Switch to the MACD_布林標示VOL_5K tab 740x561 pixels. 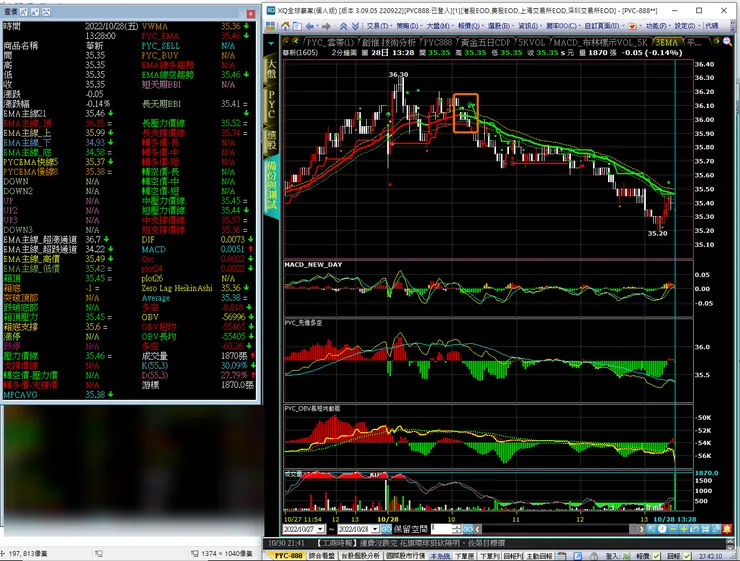pyautogui.click(x=600, y=42)
